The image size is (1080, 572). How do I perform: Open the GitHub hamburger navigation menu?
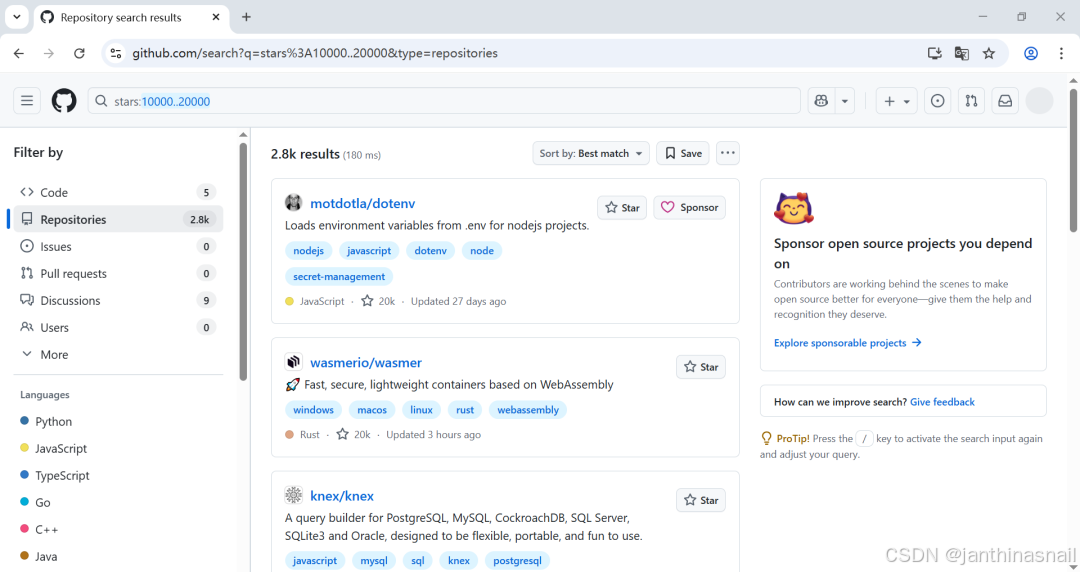tap(27, 101)
